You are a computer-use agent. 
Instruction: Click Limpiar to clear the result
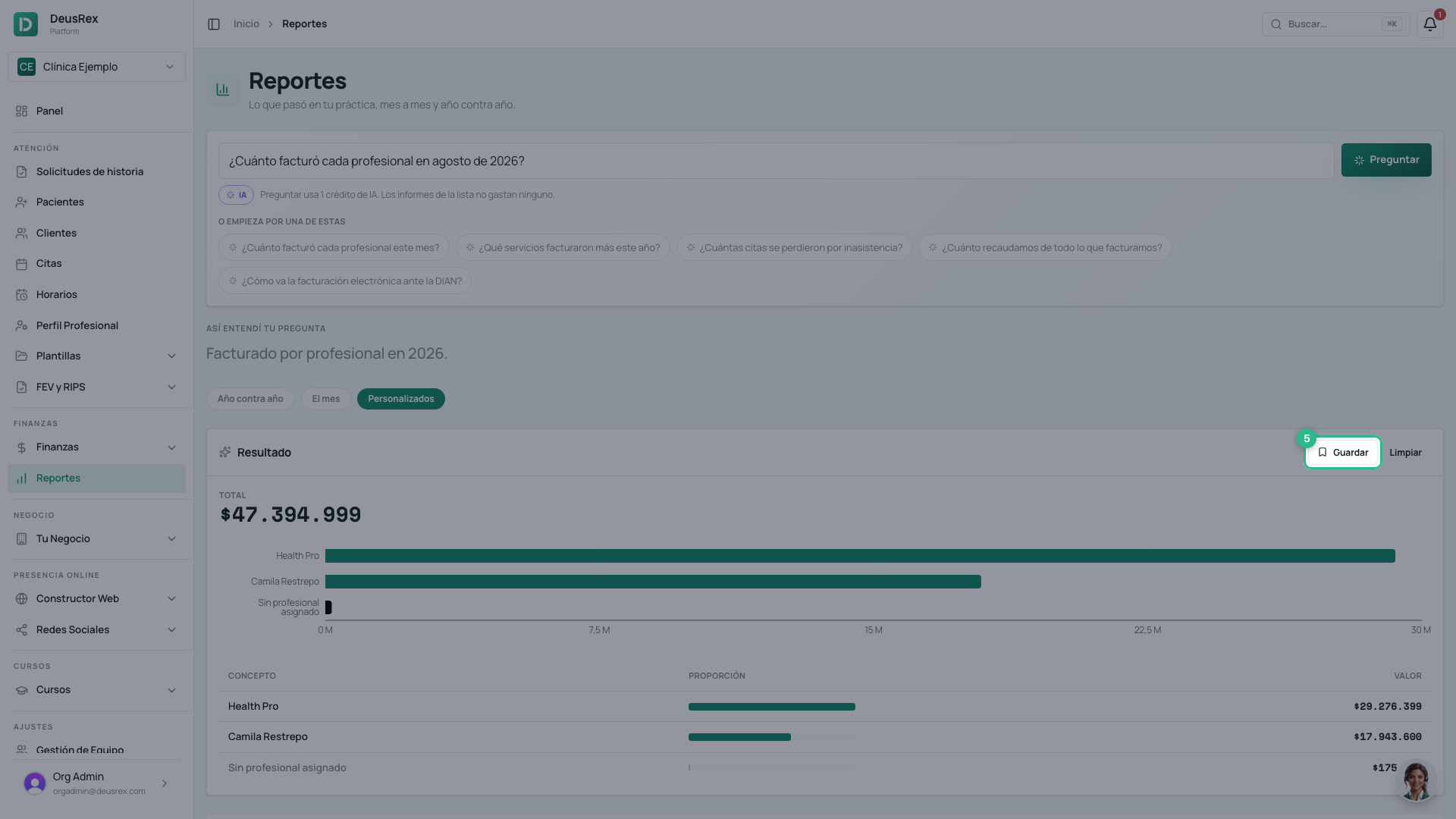(x=1405, y=453)
